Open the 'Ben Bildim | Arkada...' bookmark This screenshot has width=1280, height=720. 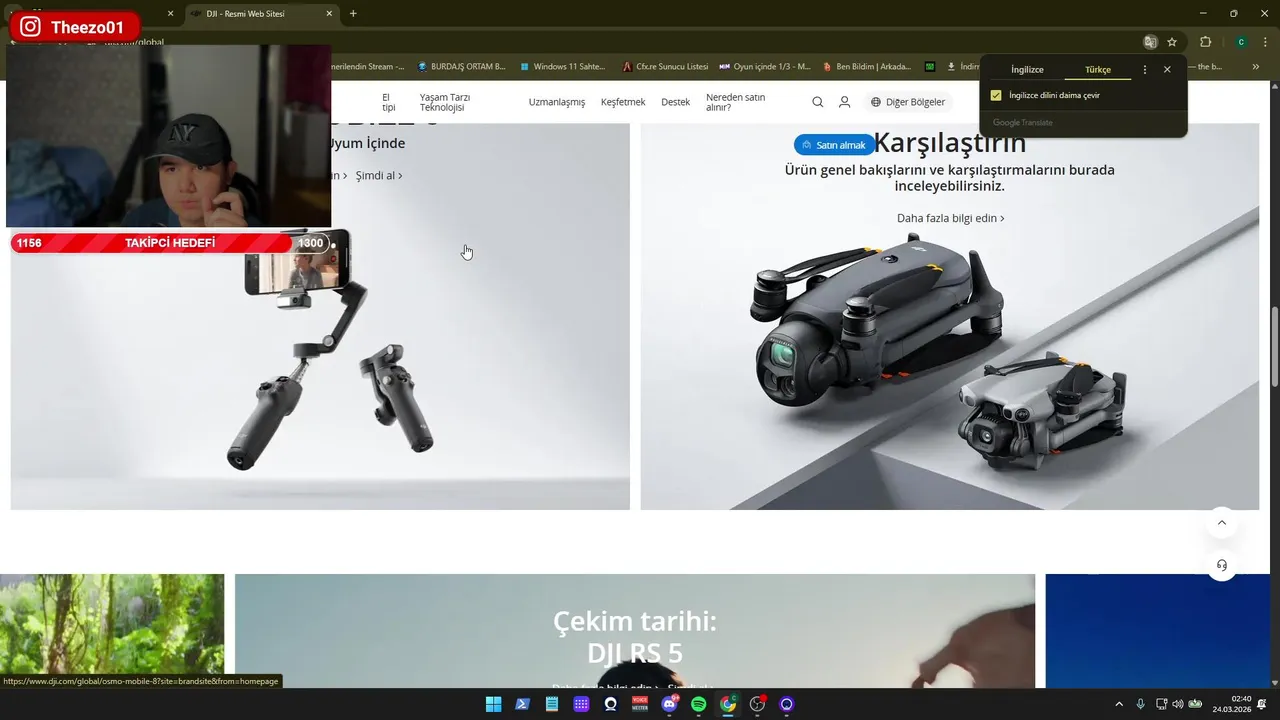(x=867, y=67)
